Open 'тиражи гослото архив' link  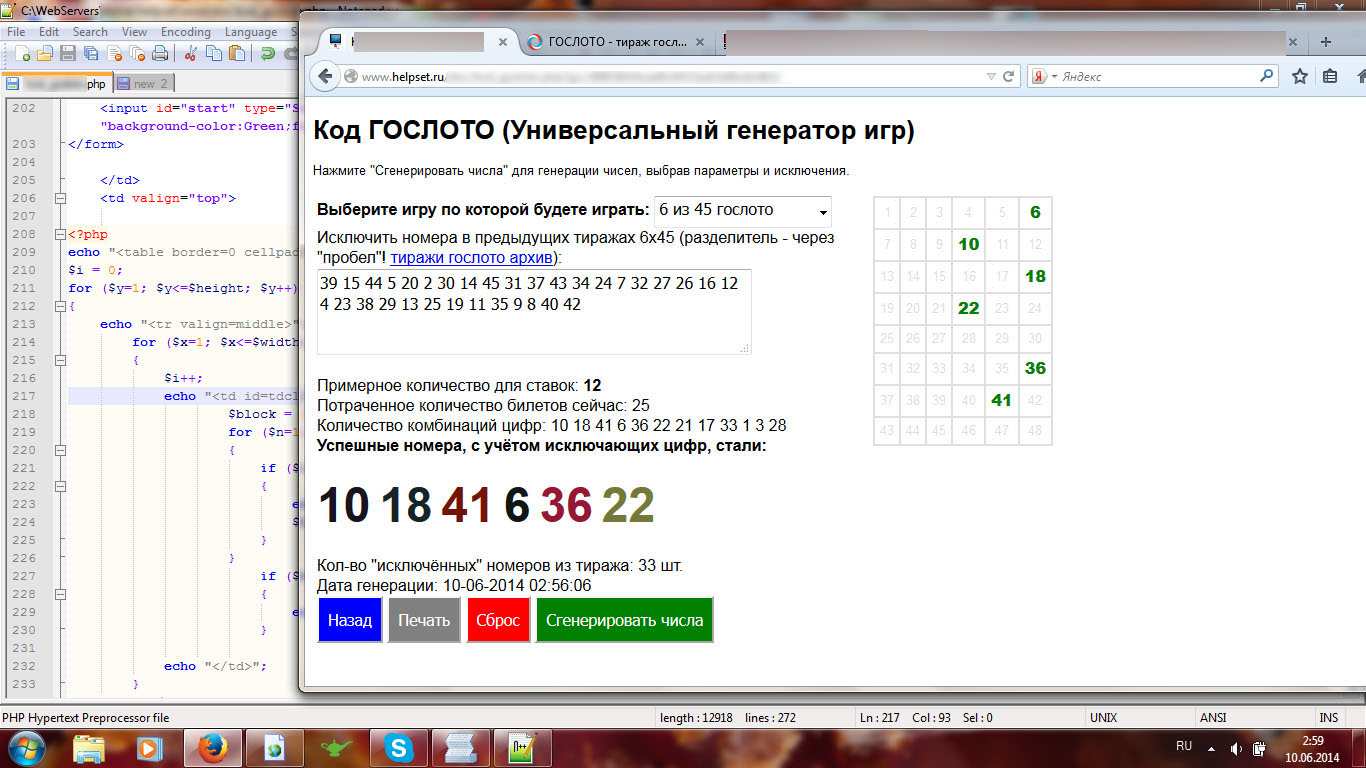(x=472, y=257)
